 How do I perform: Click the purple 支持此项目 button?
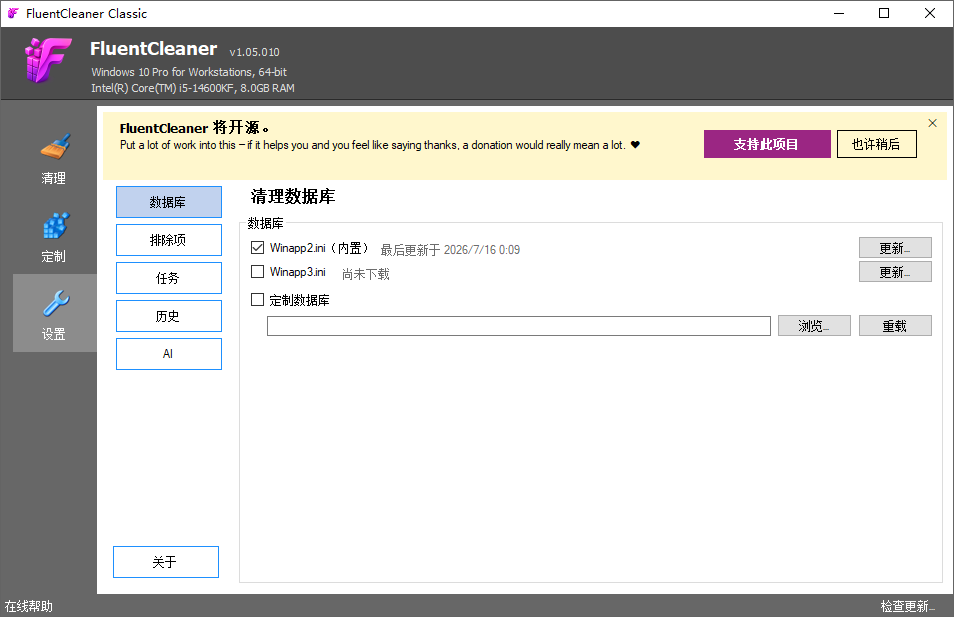(767, 144)
